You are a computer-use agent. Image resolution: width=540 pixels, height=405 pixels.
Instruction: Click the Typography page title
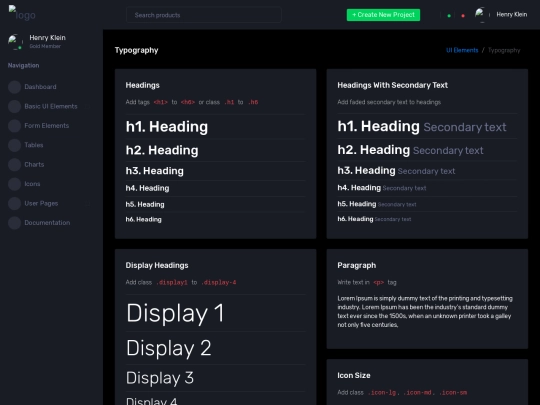pyautogui.click(x=136, y=50)
